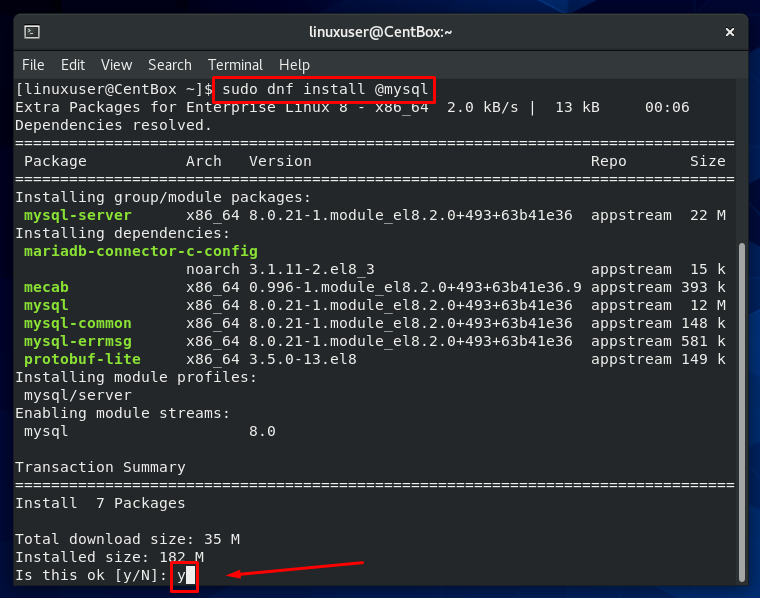This screenshot has height=598, width=760.
Task: Open the Help menu
Action: (294, 65)
